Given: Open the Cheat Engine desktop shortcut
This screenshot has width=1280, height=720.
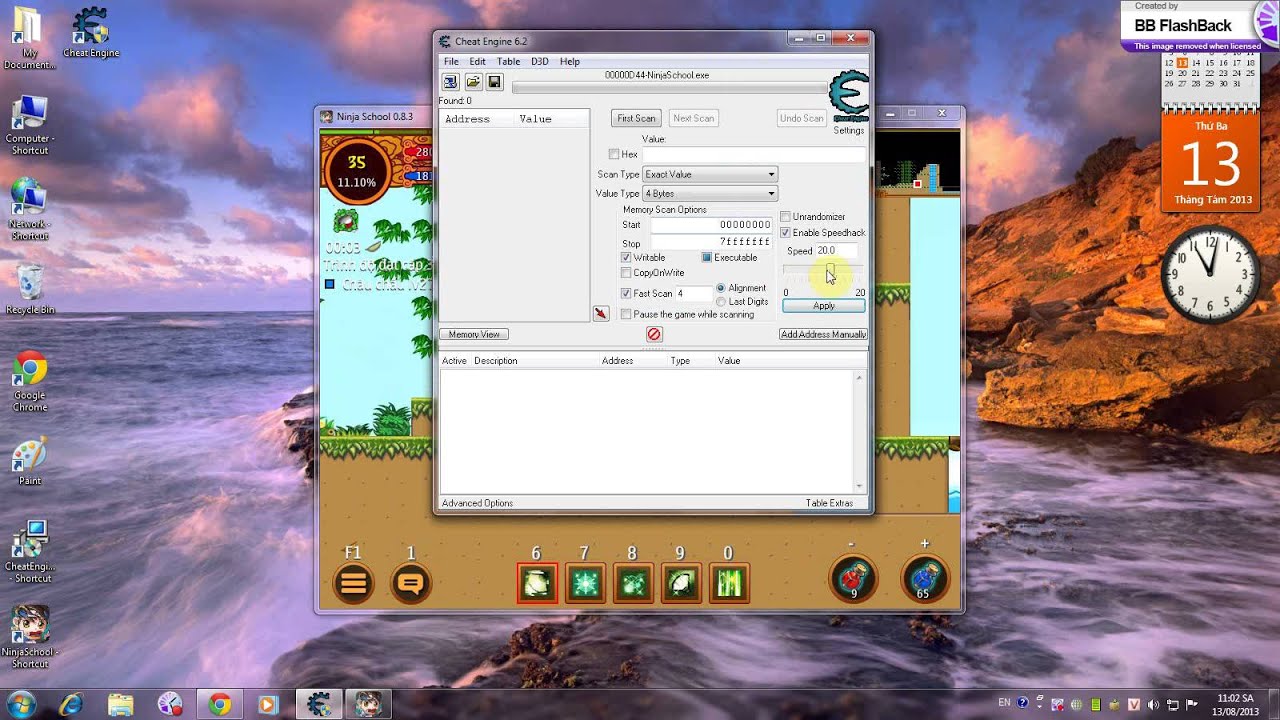Looking at the screenshot, I should pyautogui.click(x=91, y=33).
